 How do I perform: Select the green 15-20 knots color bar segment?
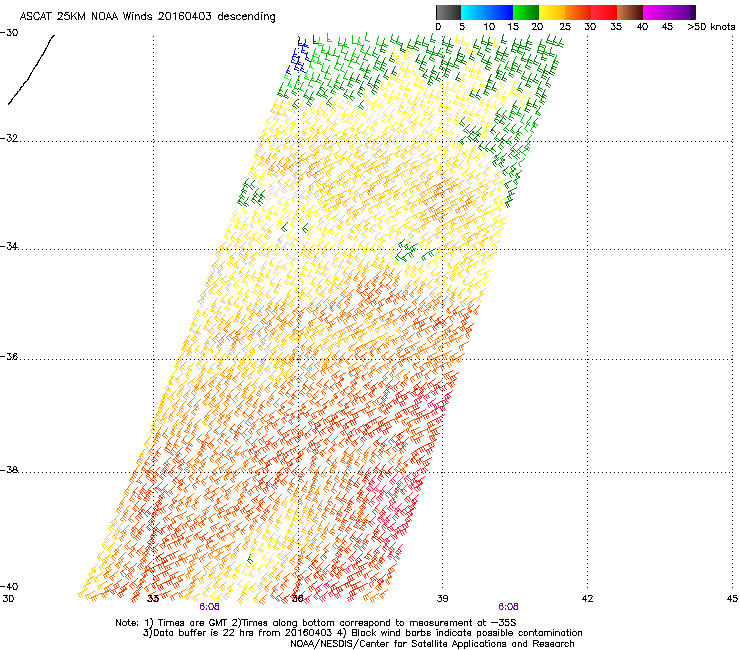[x=526, y=12]
